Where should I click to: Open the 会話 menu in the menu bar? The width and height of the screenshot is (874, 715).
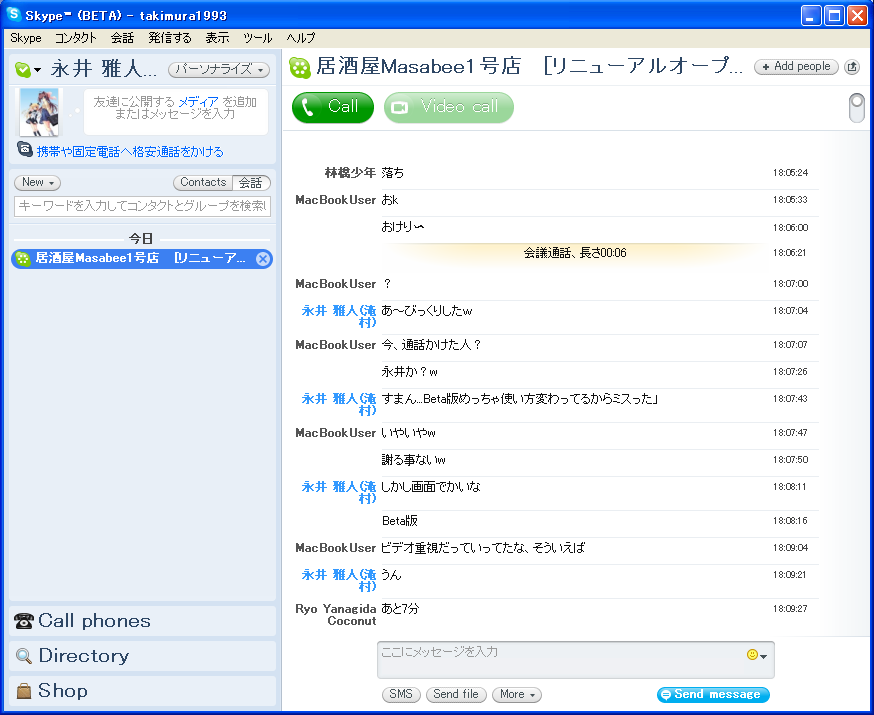(x=122, y=38)
